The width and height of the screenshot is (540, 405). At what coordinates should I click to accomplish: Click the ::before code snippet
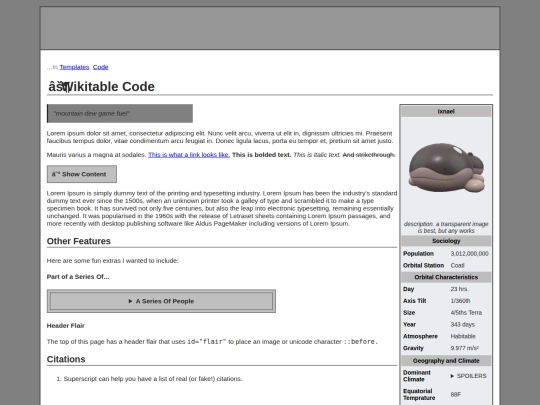(361, 342)
